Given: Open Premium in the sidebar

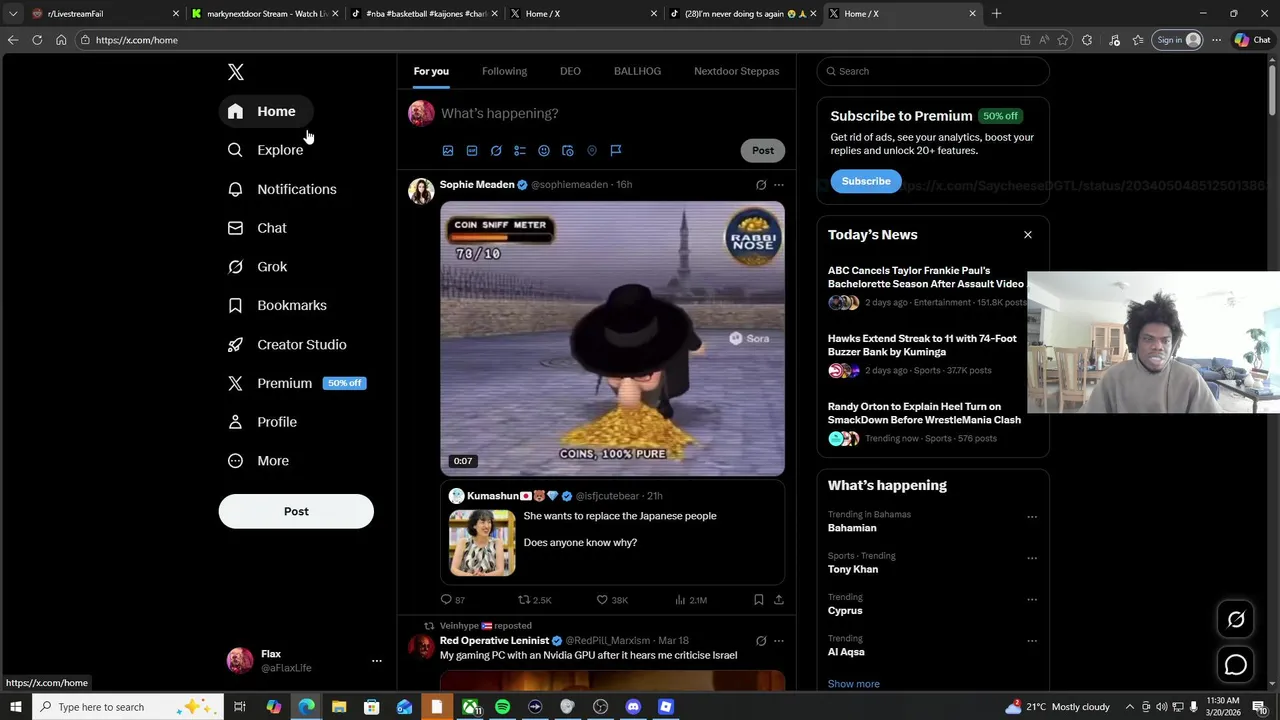Looking at the screenshot, I should pos(297,383).
